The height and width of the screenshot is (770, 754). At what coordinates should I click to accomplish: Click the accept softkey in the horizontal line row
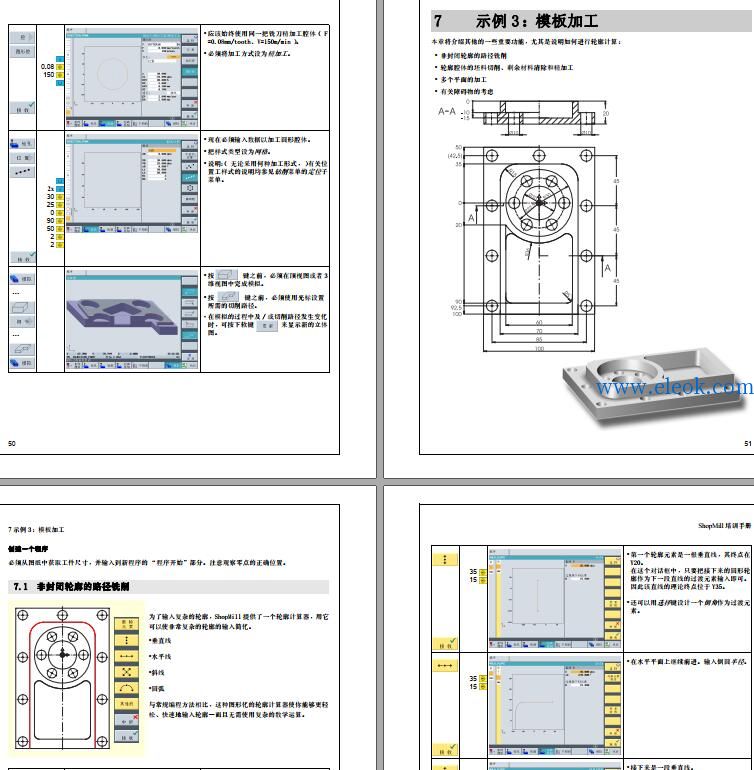coord(445,750)
